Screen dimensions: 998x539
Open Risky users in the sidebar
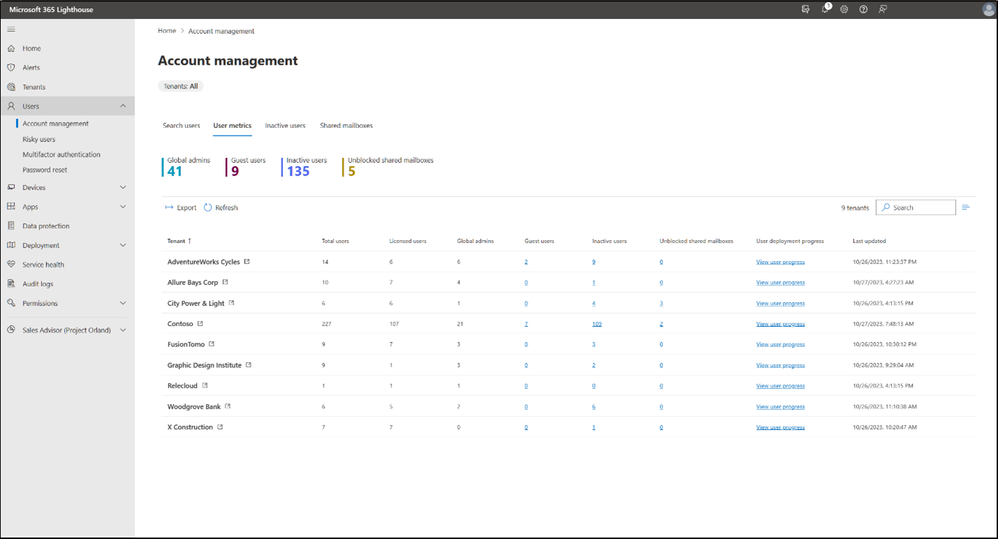click(39, 139)
